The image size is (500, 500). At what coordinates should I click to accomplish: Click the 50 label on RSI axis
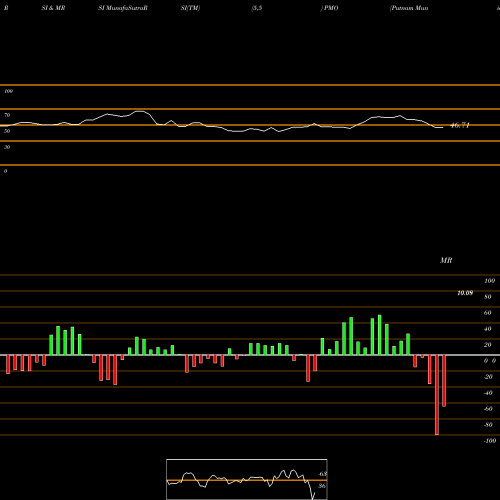(7, 131)
